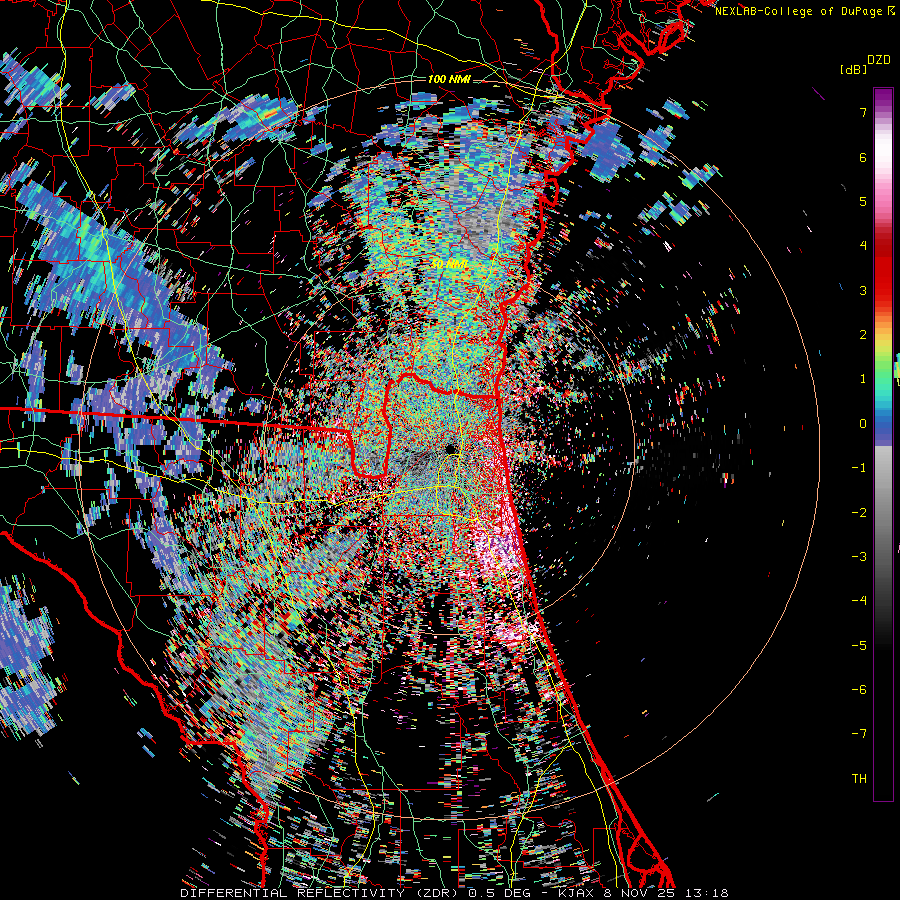Click the positive 6 dB scale label
Viewport: 900px width, 900px height.
[x=863, y=157]
